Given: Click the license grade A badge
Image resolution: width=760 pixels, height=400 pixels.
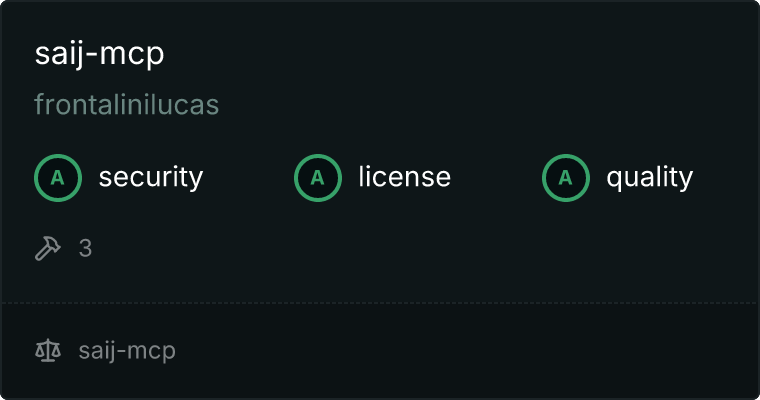Looking at the screenshot, I should click(x=318, y=178).
